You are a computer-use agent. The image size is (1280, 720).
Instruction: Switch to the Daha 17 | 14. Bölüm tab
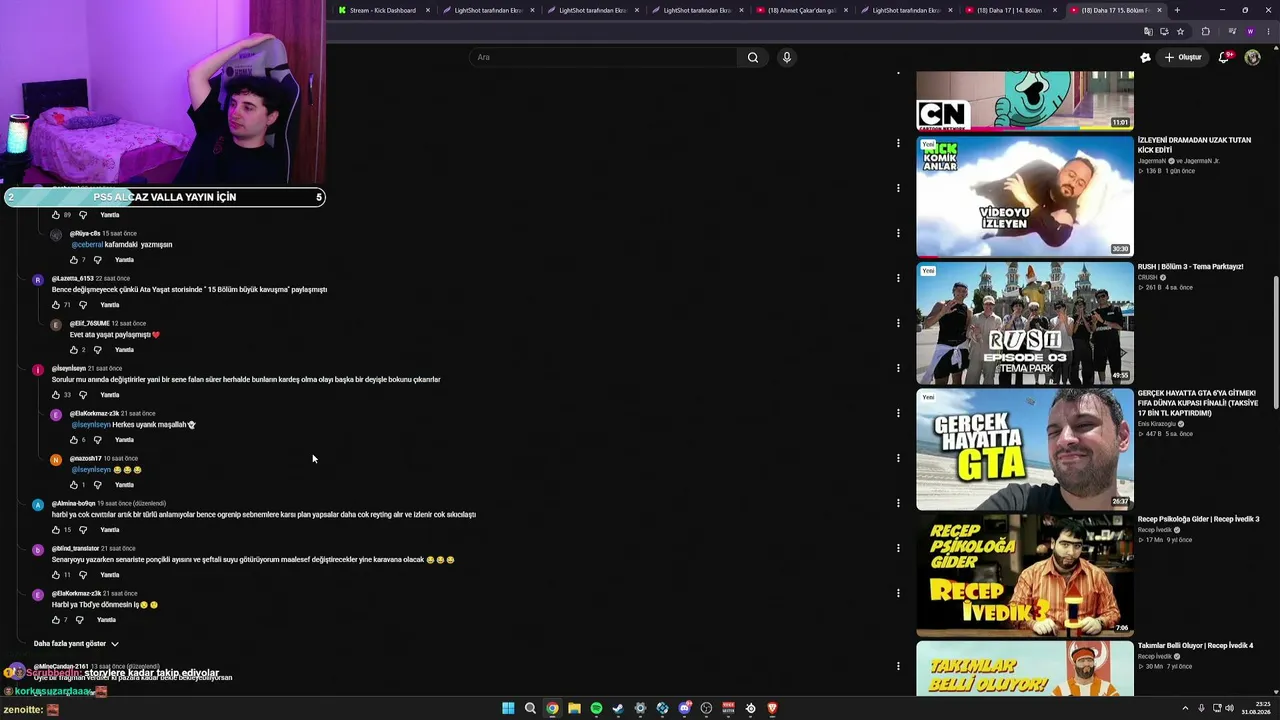click(1009, 10)
